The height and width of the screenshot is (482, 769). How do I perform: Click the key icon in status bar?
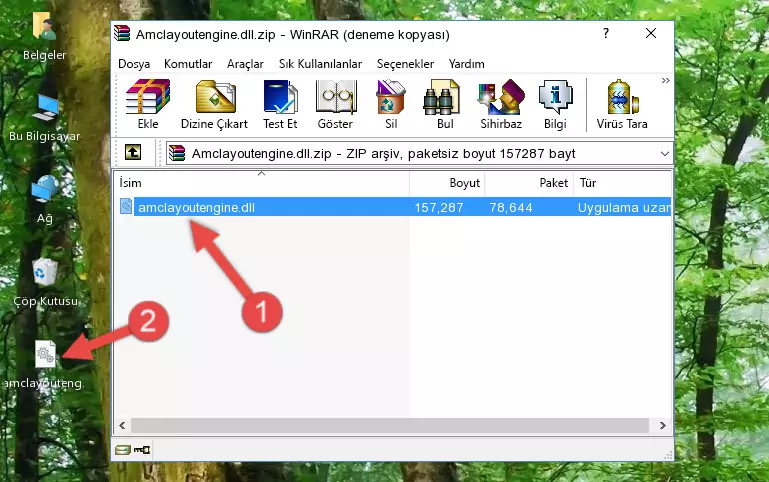pos(142,450)
